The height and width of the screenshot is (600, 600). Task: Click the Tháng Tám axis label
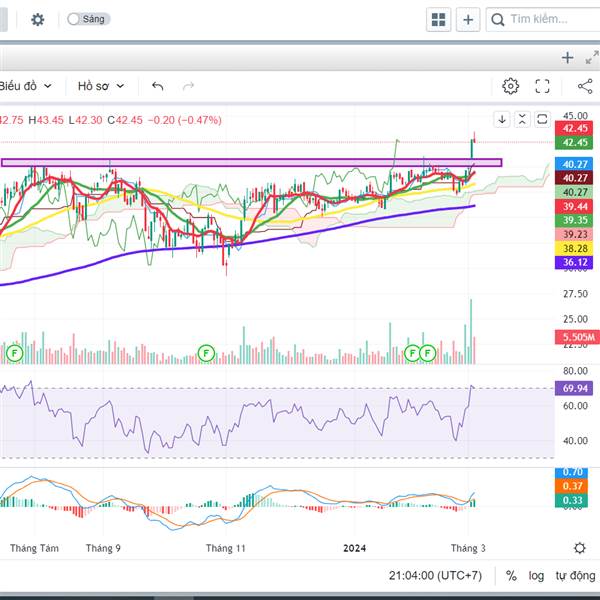click(34, 548)
